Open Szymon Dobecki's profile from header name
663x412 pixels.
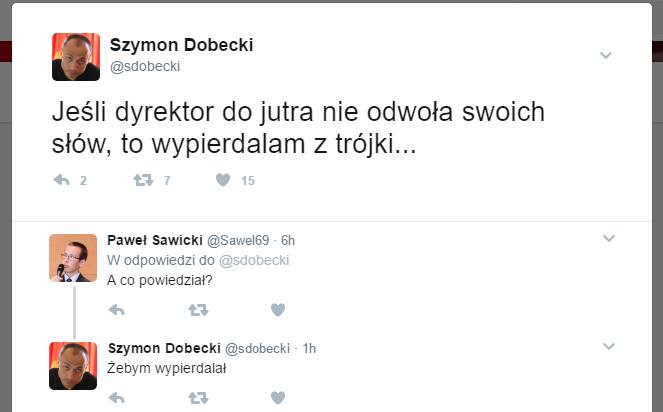pos(181,45)
